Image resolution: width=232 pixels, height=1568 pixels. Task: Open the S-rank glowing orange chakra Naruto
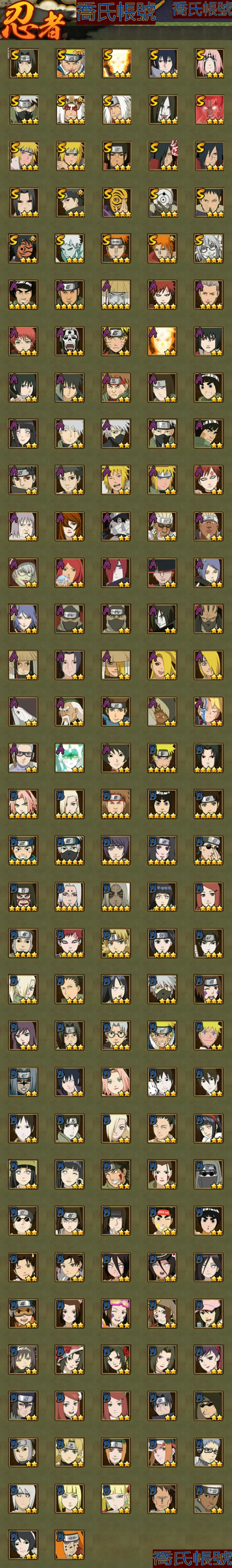(x=116, y=63)
